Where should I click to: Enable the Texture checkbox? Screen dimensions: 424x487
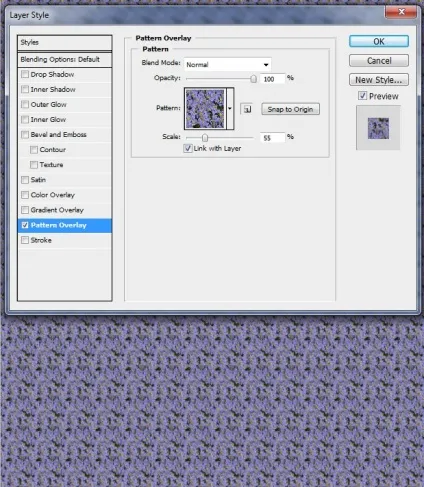(34, 165)
